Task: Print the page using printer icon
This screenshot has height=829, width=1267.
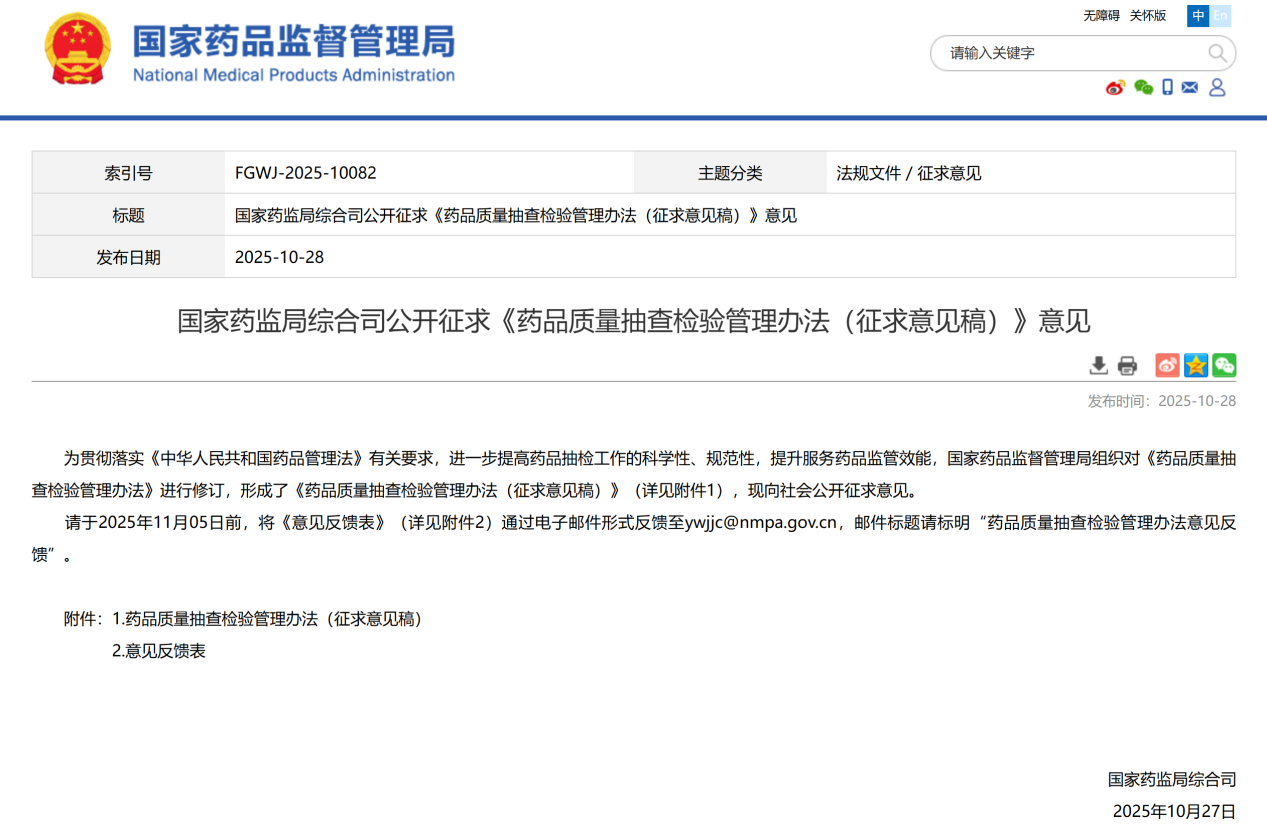Action: point(1127,366)
